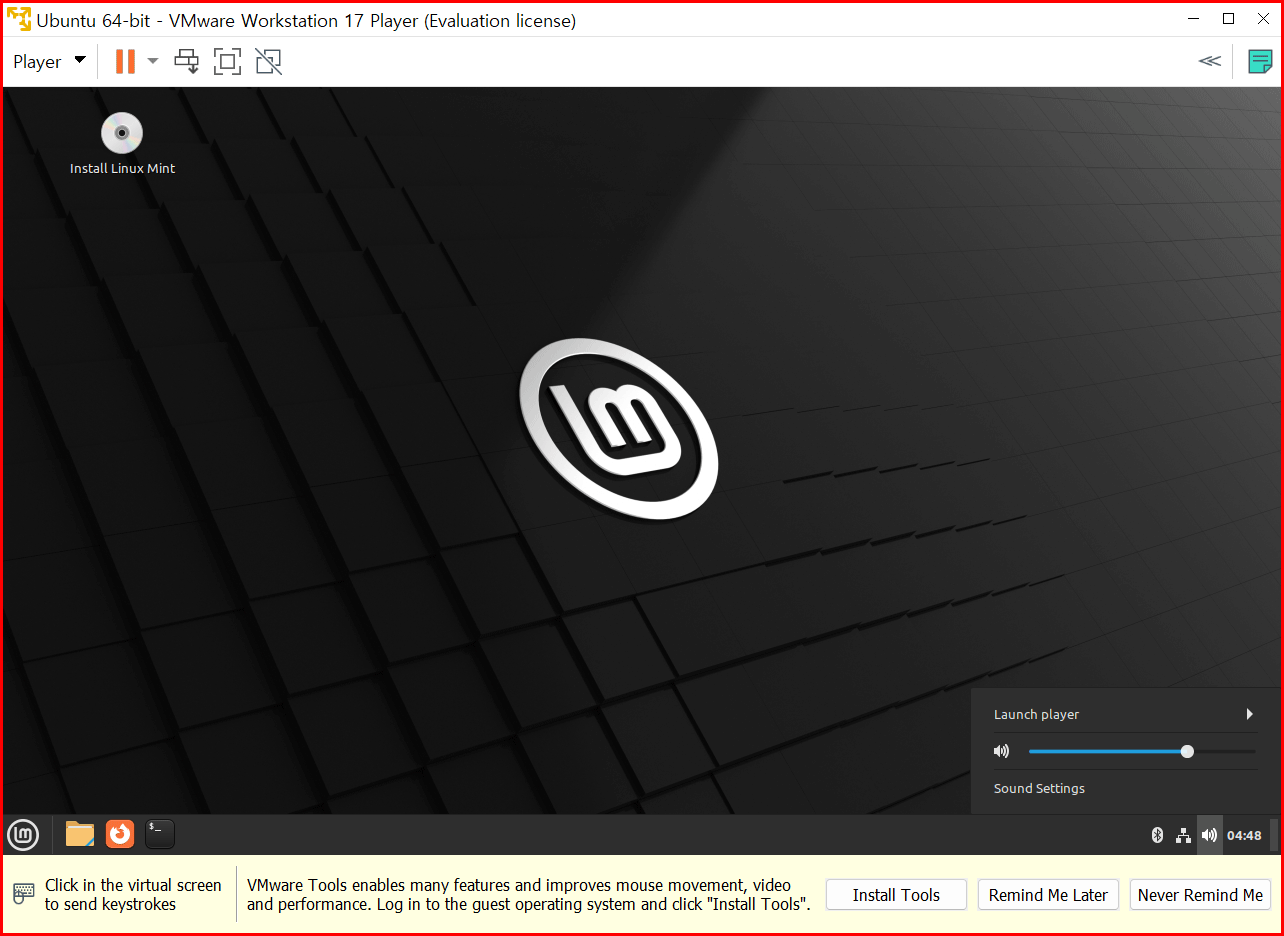Pause the virtual machine
The height and width of the screenshot is (936, 1284).
tap(125, 62)
